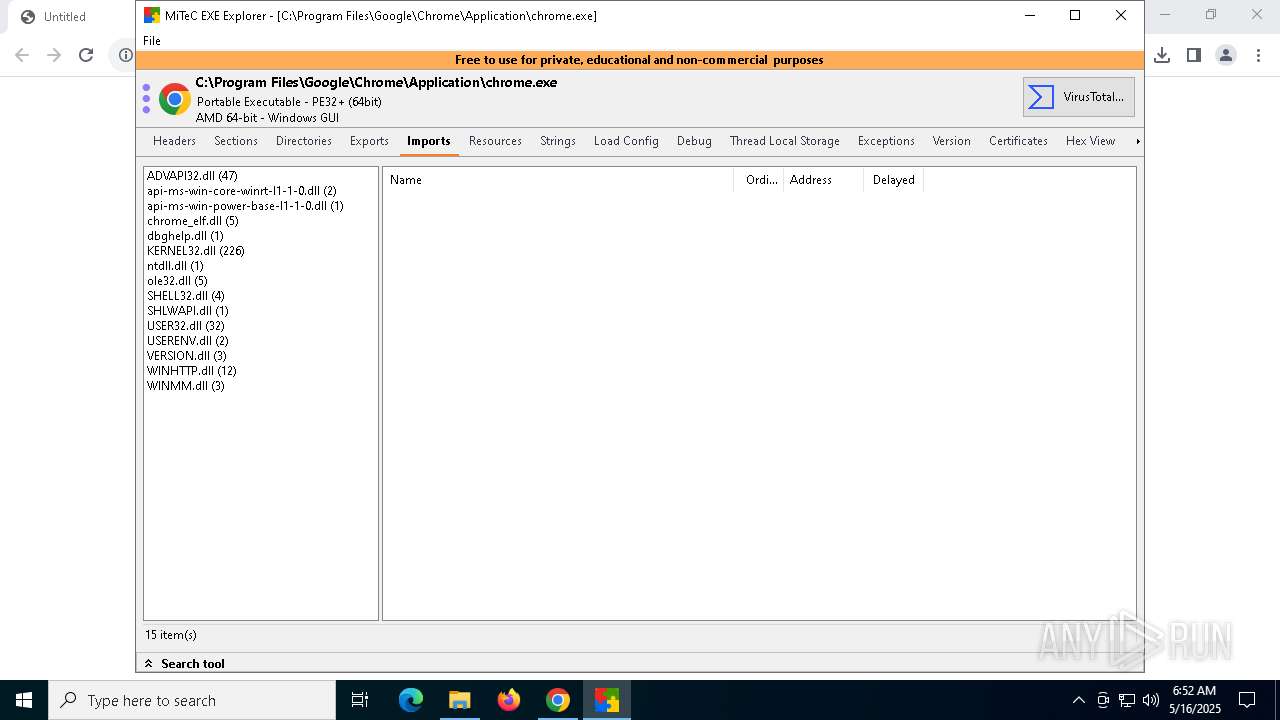Select ntdll.dll (1) entry
This screenshot has height=720, width=1280.
[x=175, y=266]
